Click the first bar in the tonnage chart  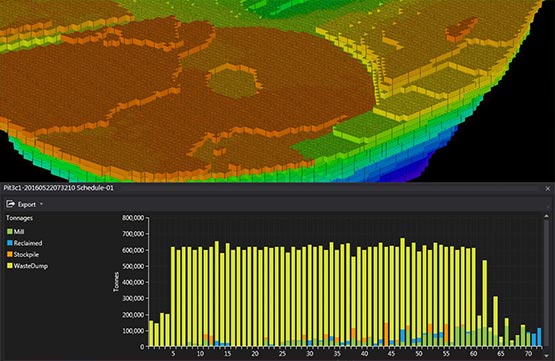(151, 333)
